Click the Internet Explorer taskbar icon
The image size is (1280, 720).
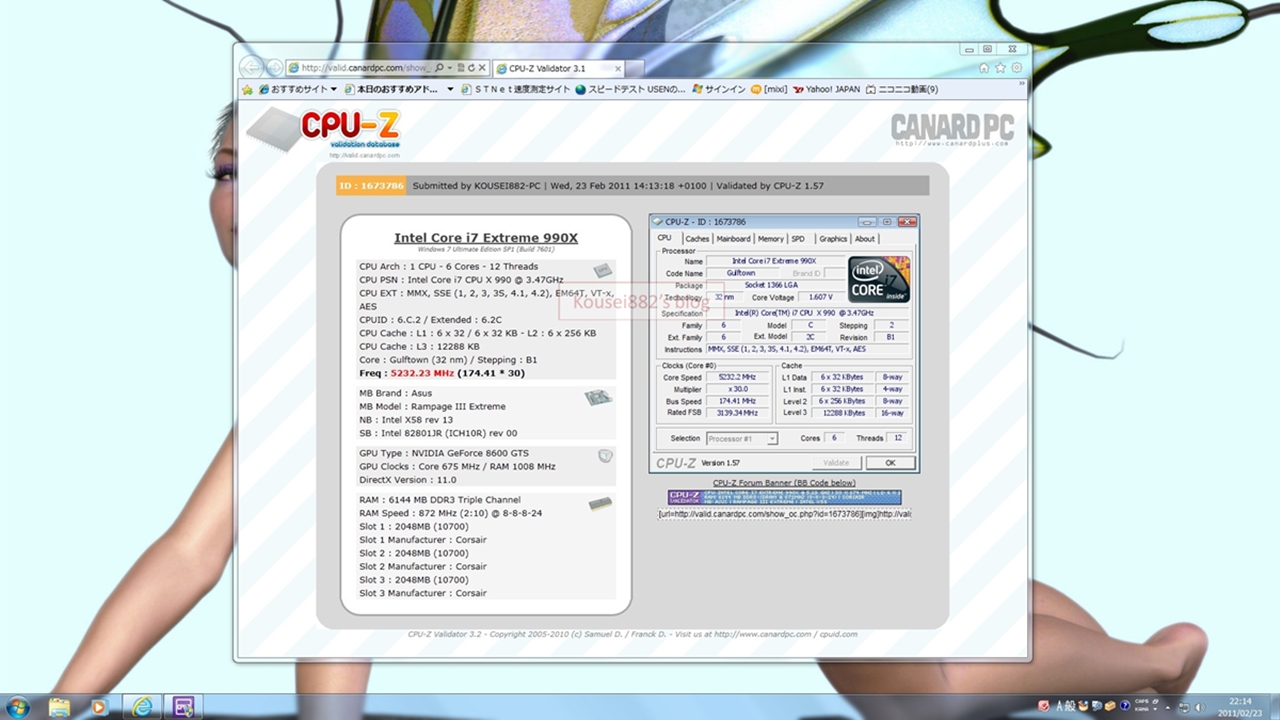click(142, 707)
